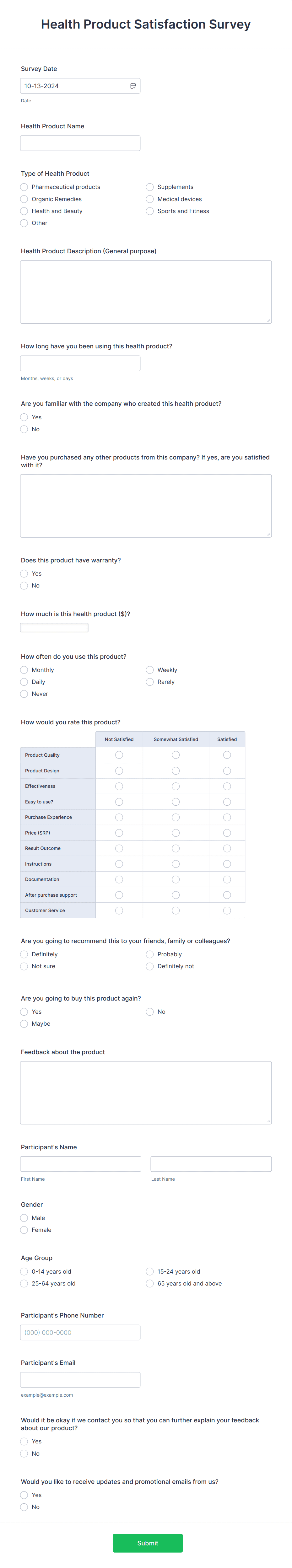Mark Product Quality as Satisfied
Image resolution: width=292 pixels, height=1568 pixels.
[x=226, y=755]
